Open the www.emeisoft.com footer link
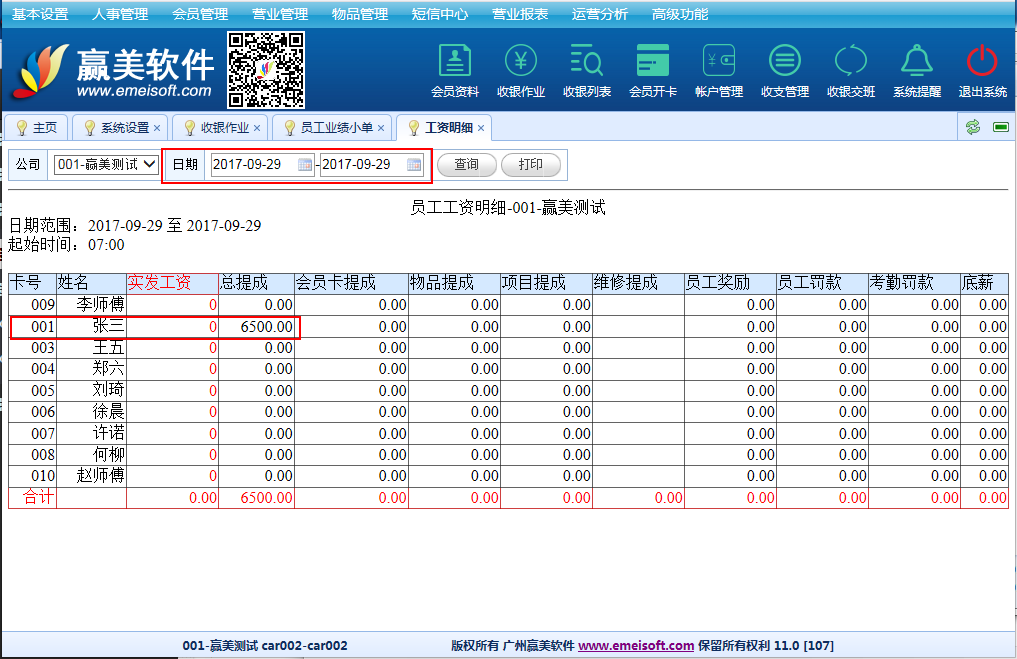The height and width of the screenshot is (659, 1017). point(636,646)
